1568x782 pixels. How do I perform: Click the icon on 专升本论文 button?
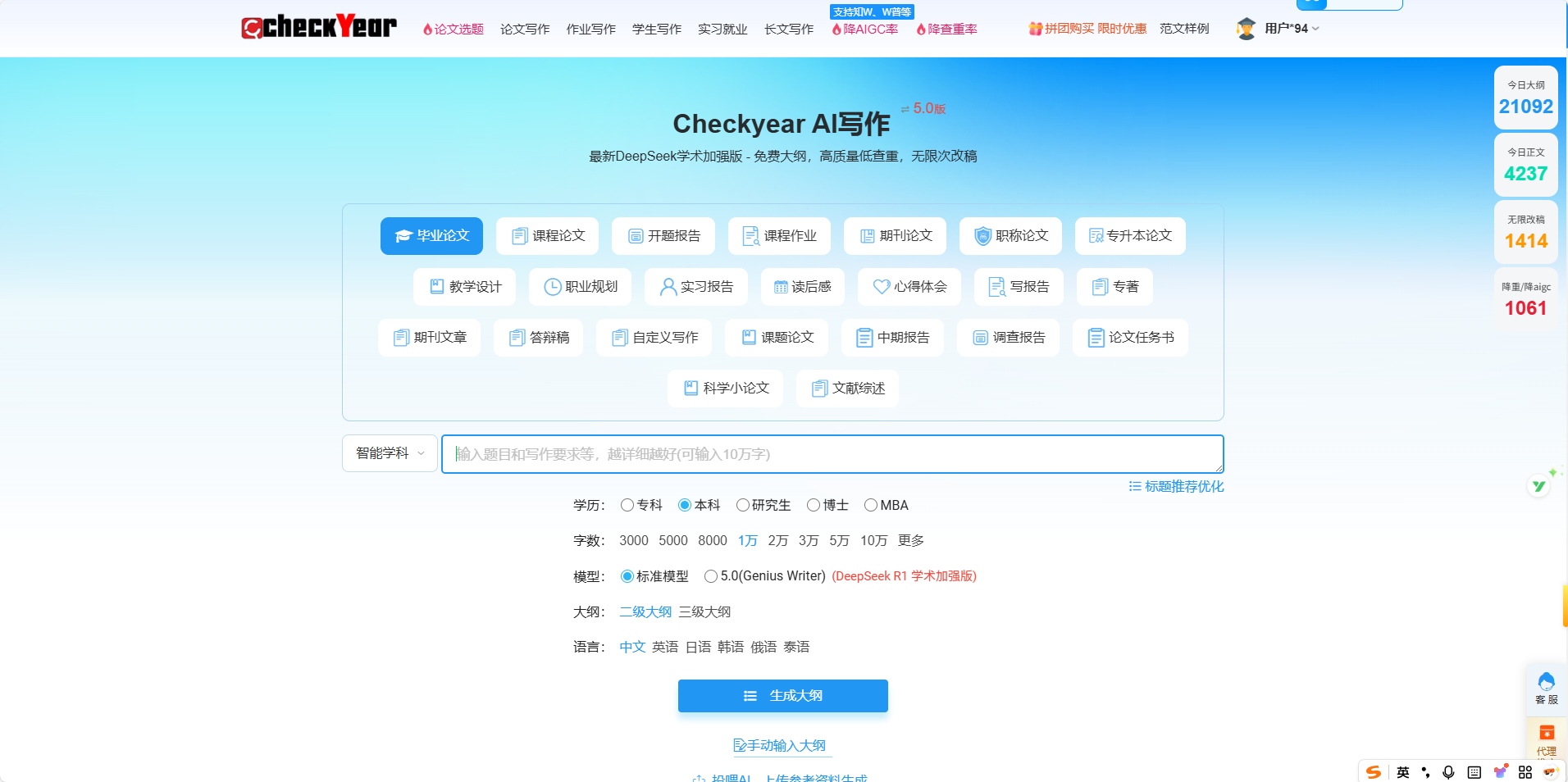point(1096,236)
